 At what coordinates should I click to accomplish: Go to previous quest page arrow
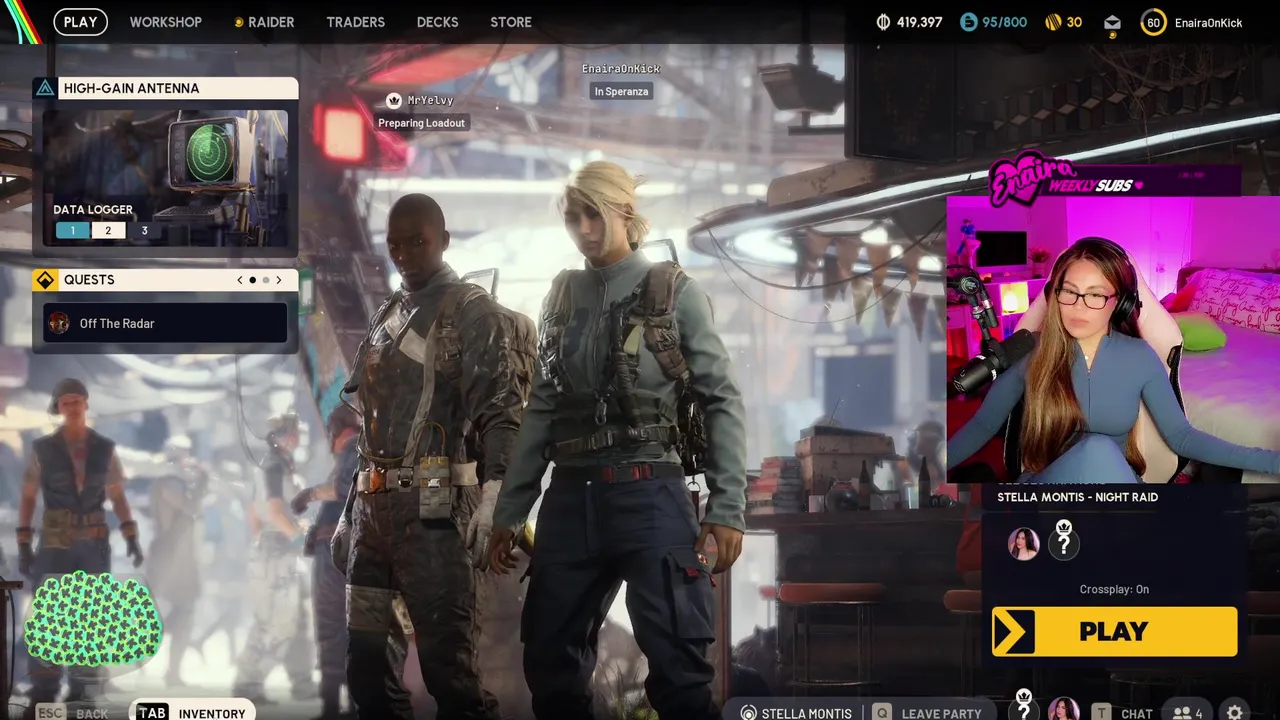coord(240,280)
